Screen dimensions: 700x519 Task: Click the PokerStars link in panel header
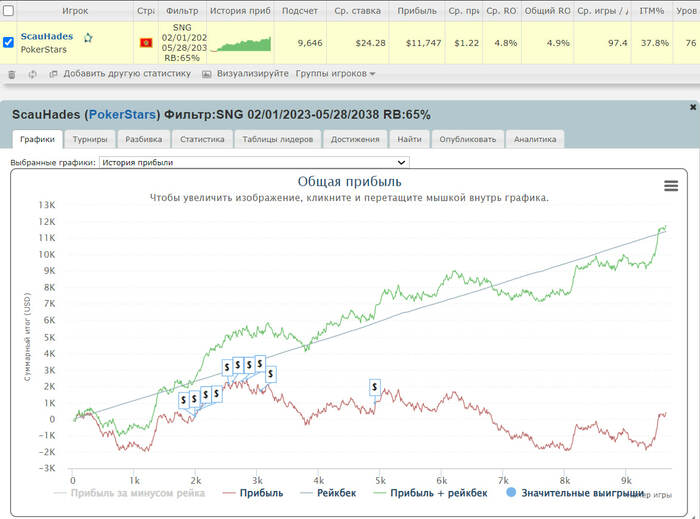point(123,114)
